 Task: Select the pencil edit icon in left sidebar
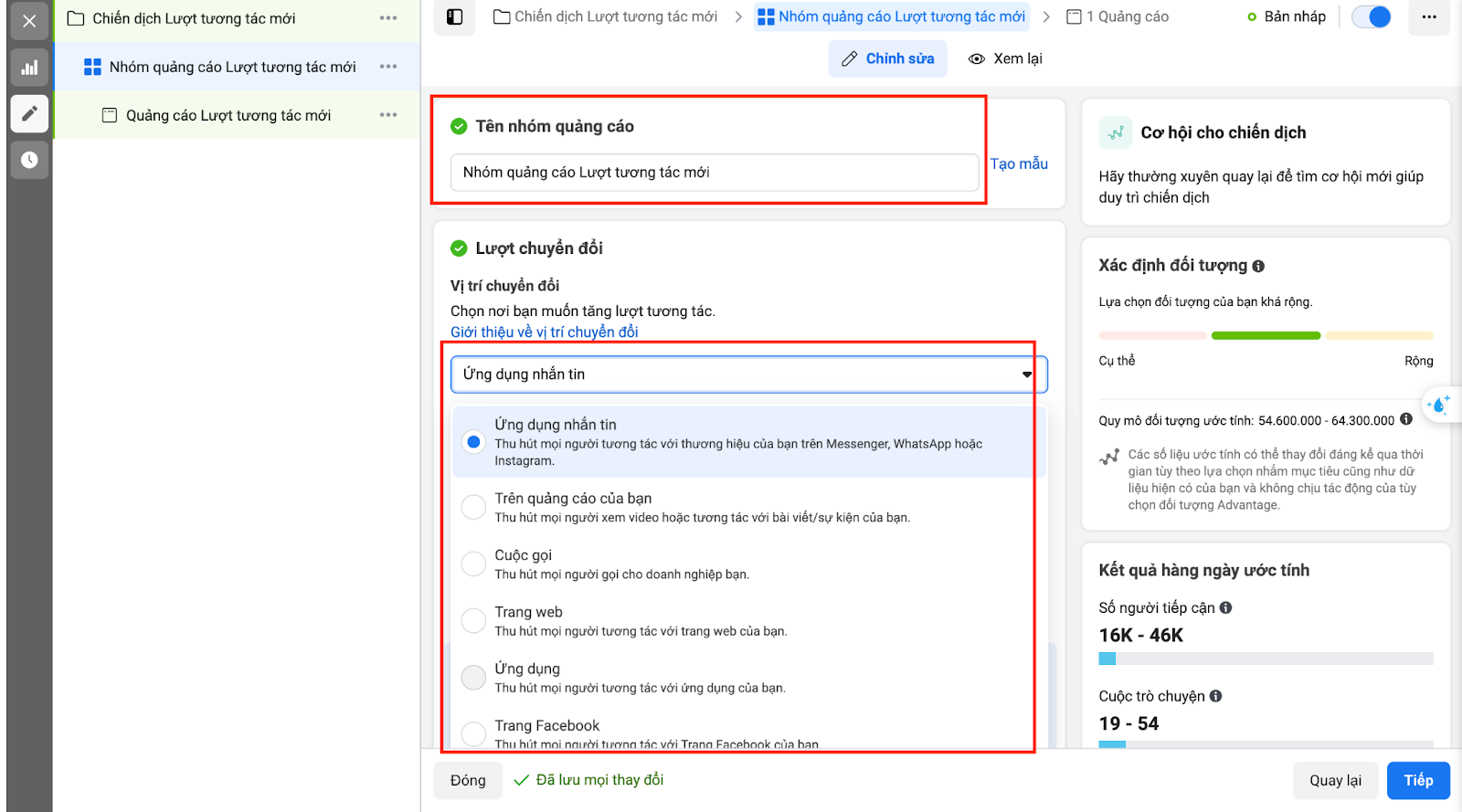[x=29, y=113]
